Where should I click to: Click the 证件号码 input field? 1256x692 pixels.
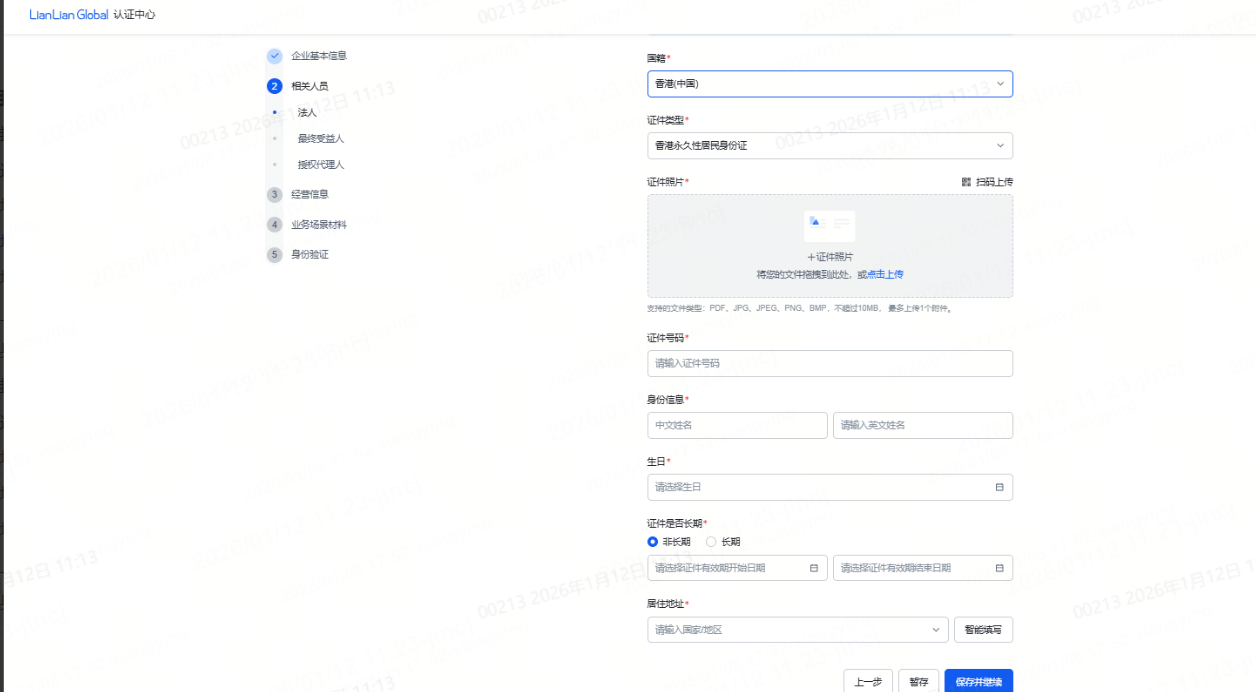830,363
